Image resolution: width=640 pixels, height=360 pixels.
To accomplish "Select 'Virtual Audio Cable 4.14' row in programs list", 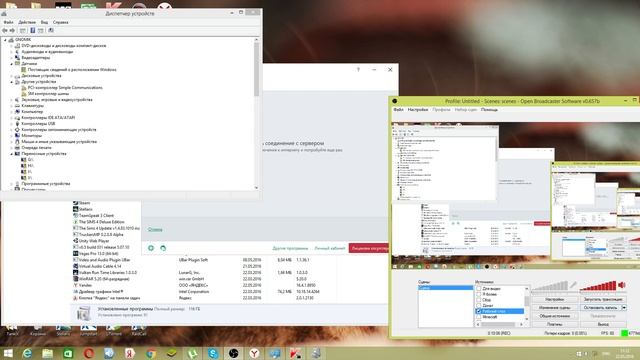I will 229,266.
